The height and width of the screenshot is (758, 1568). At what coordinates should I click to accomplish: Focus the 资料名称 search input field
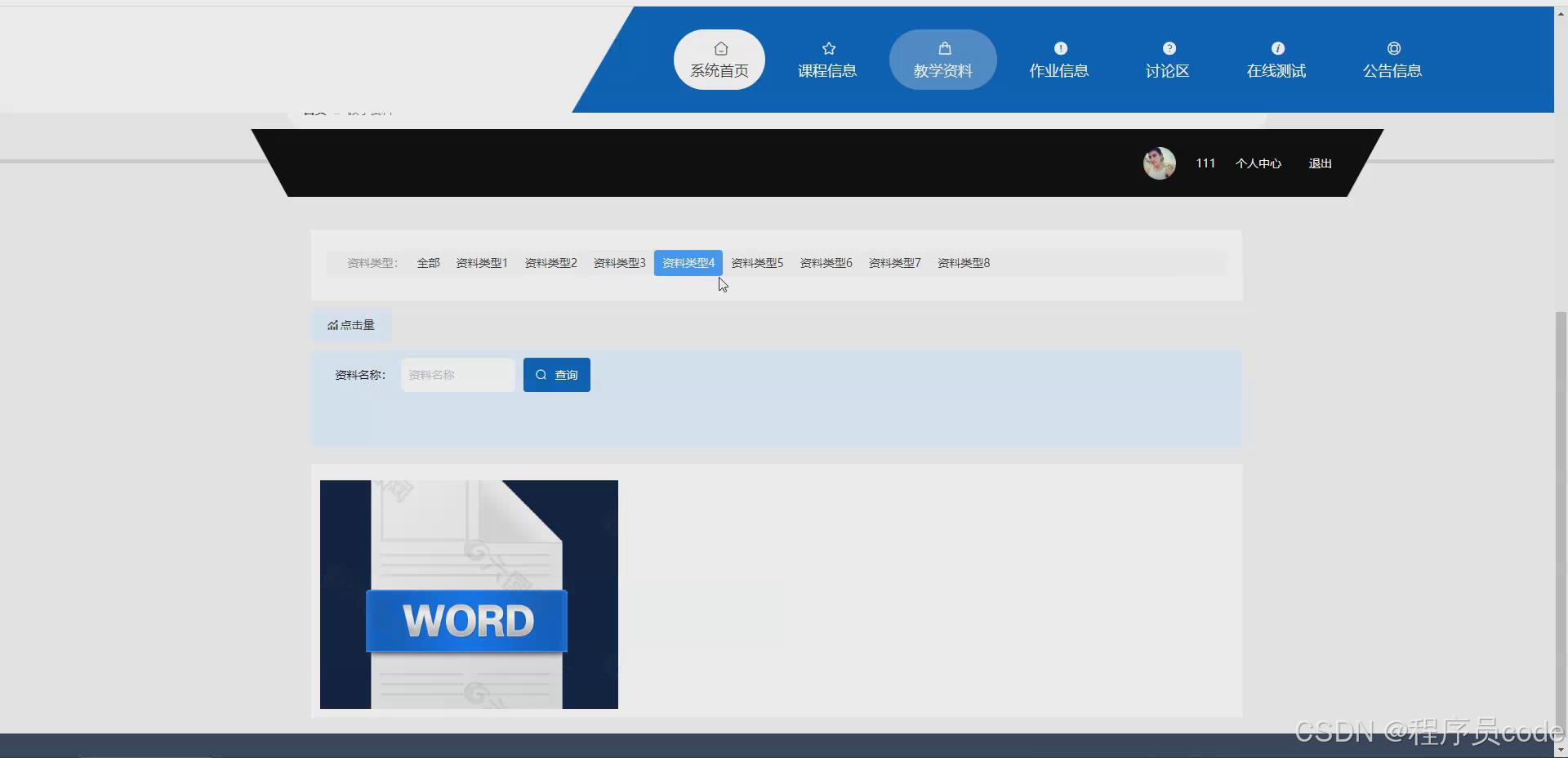tap(457, 375)
